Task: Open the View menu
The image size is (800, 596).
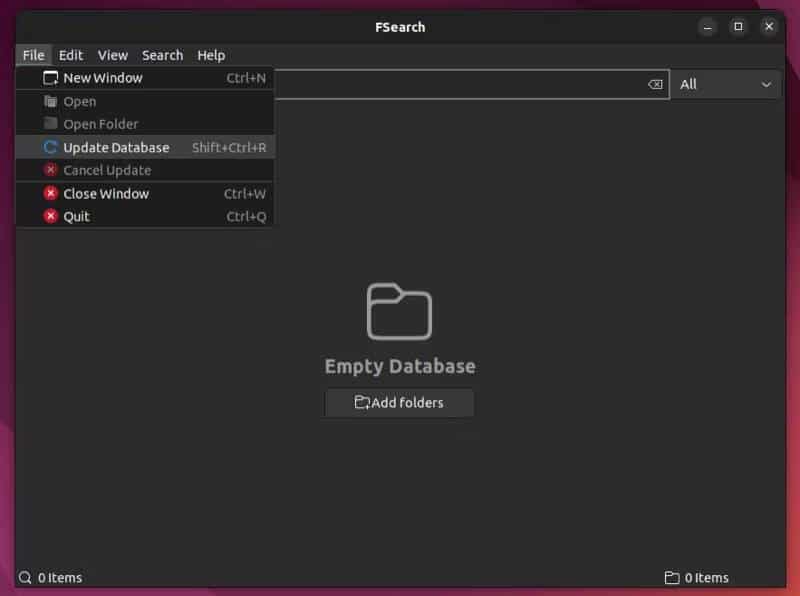Action: tap(112, 55)
